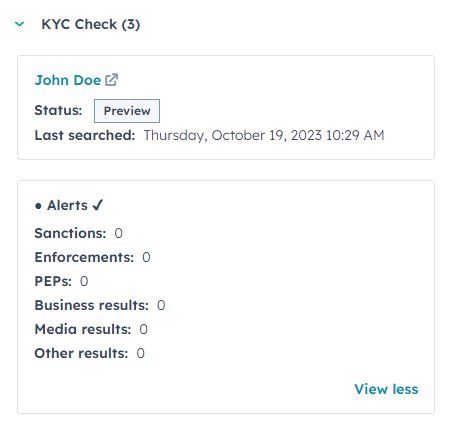453x424 pixels.
Task: Click the external link icon beside John Doe
Action: (x=112, y=80)
